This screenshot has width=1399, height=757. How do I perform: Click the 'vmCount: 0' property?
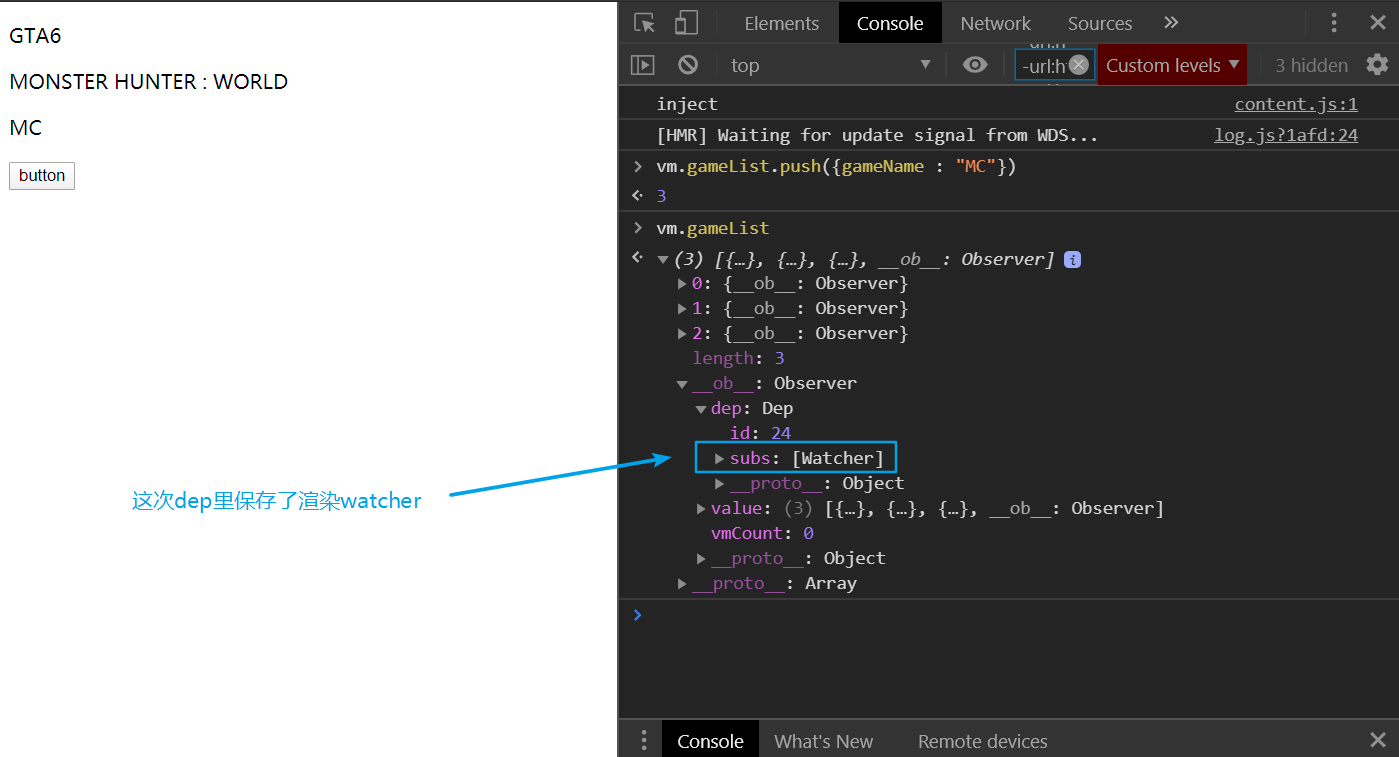pyautogui.click(x=762, y=534)
